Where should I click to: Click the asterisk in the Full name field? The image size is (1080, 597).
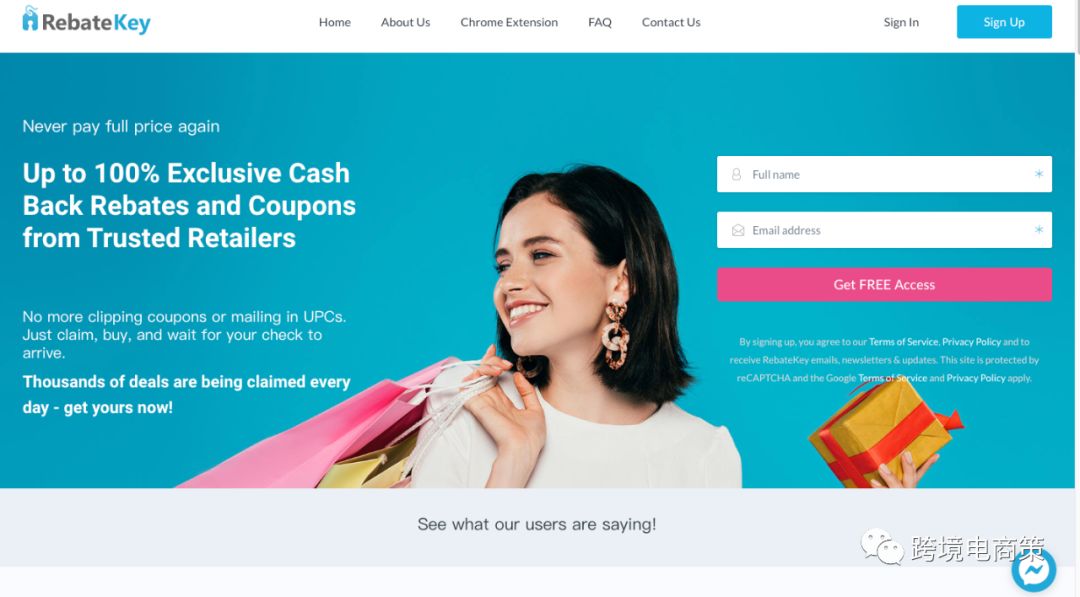pos(1039,174)
